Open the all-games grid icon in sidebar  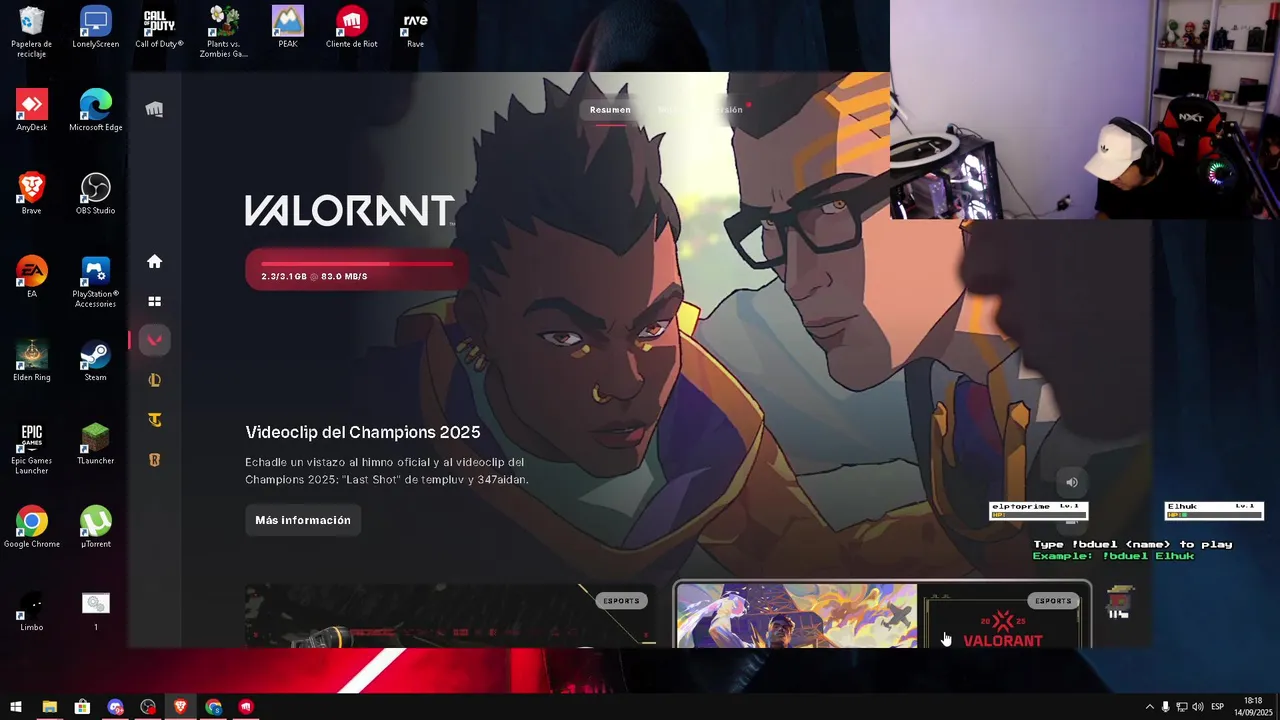tap(154, 301)
